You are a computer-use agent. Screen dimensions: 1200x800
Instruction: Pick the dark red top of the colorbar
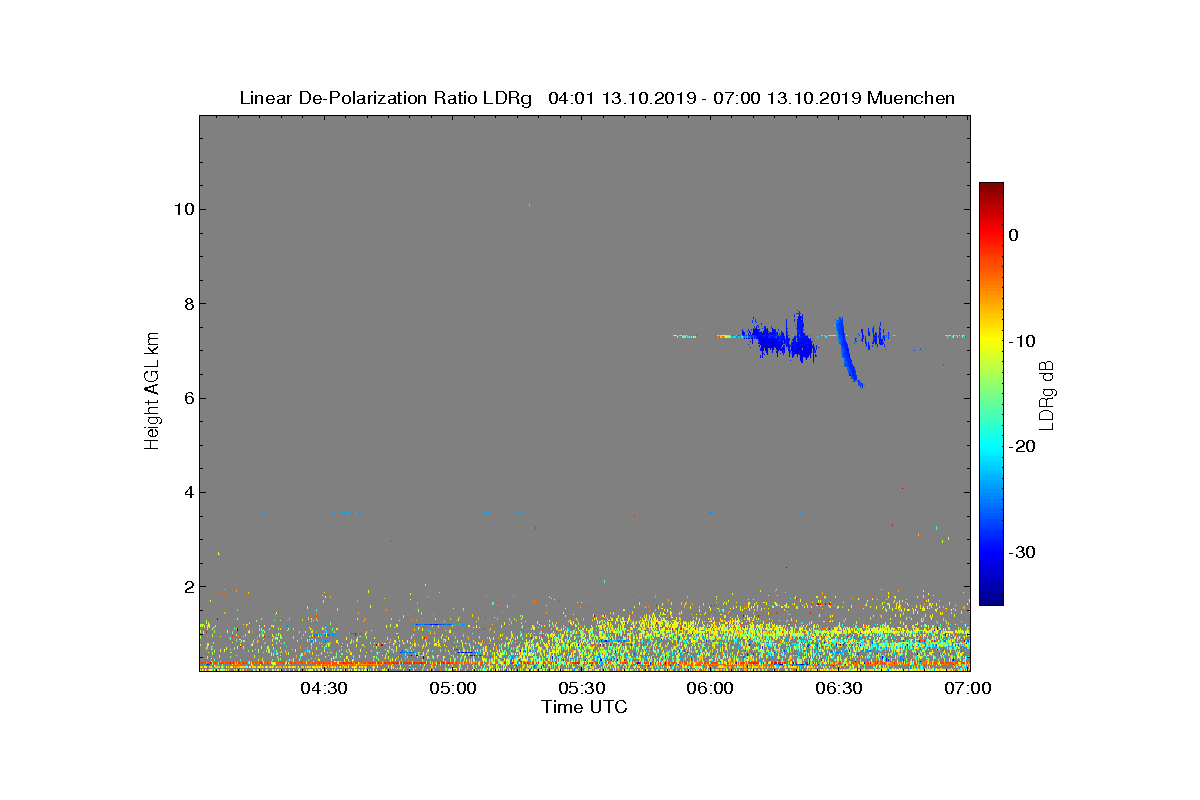(x=991, y=190)
